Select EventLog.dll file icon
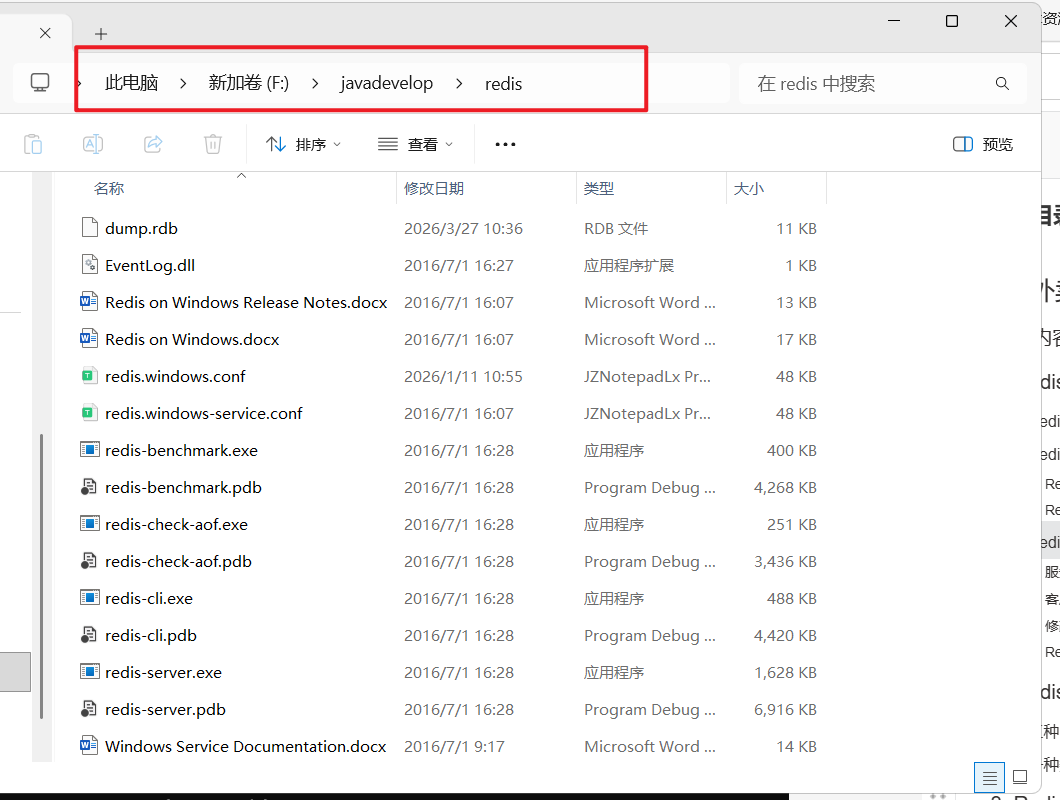Image resolution: width=1060 pixels, height=800 pixels. coord(89,265)
